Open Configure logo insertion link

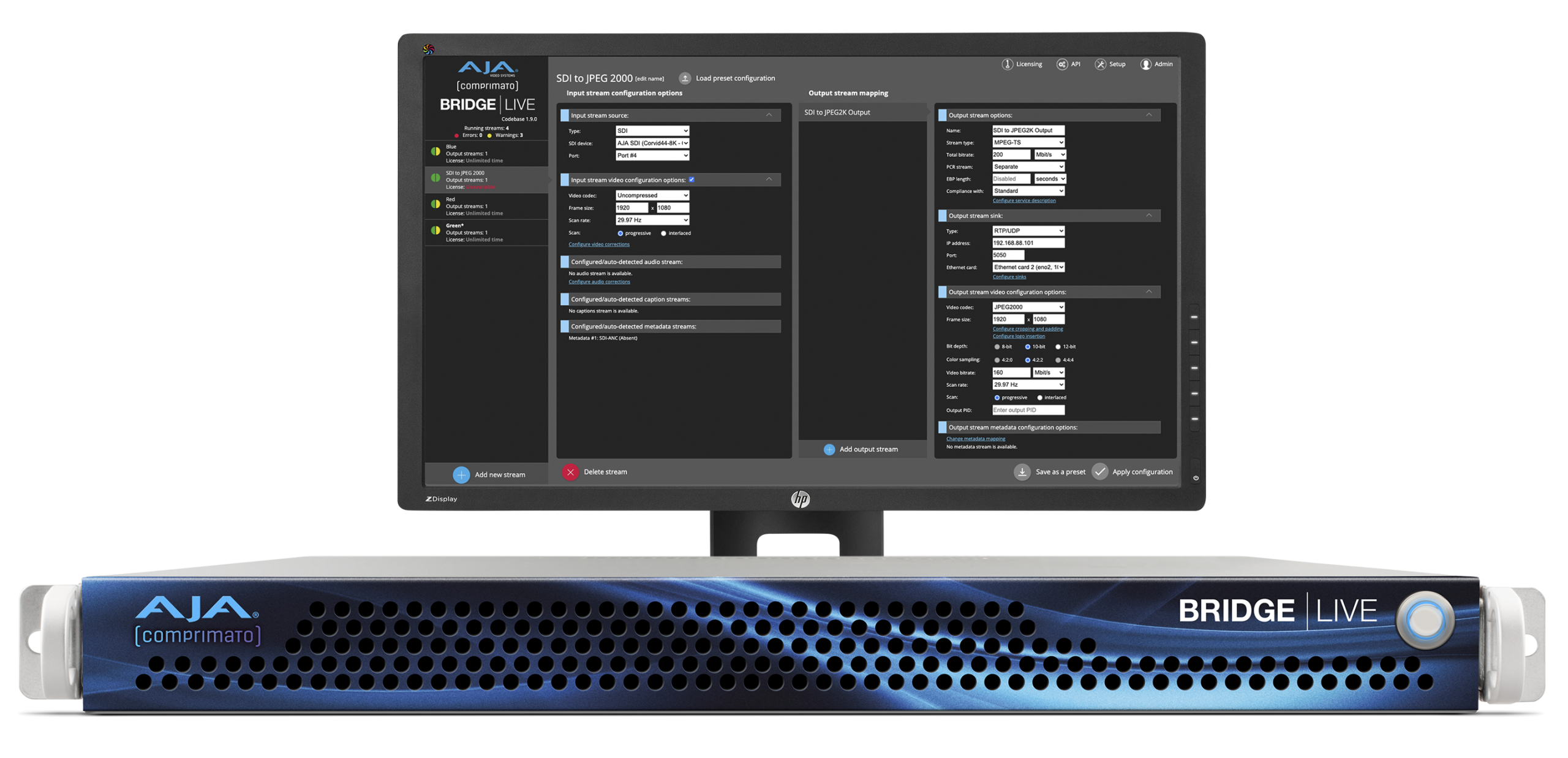click(x=1019, y=336)
